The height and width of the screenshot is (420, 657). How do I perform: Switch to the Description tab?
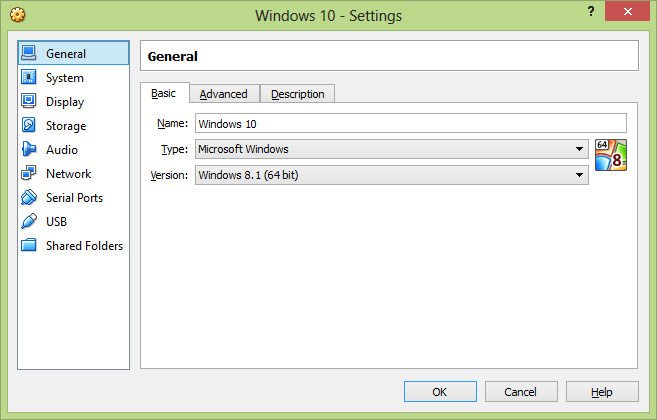(x=297, y=94)
